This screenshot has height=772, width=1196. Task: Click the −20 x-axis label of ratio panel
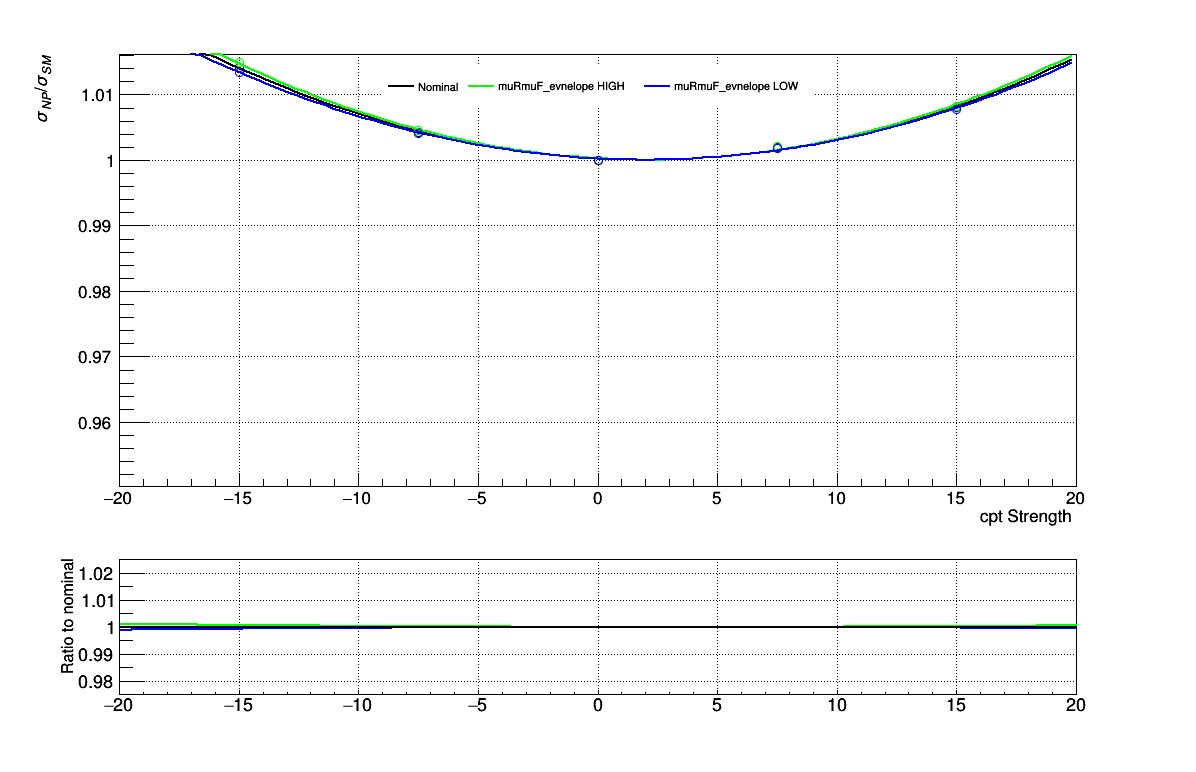(x=117, y=706)
